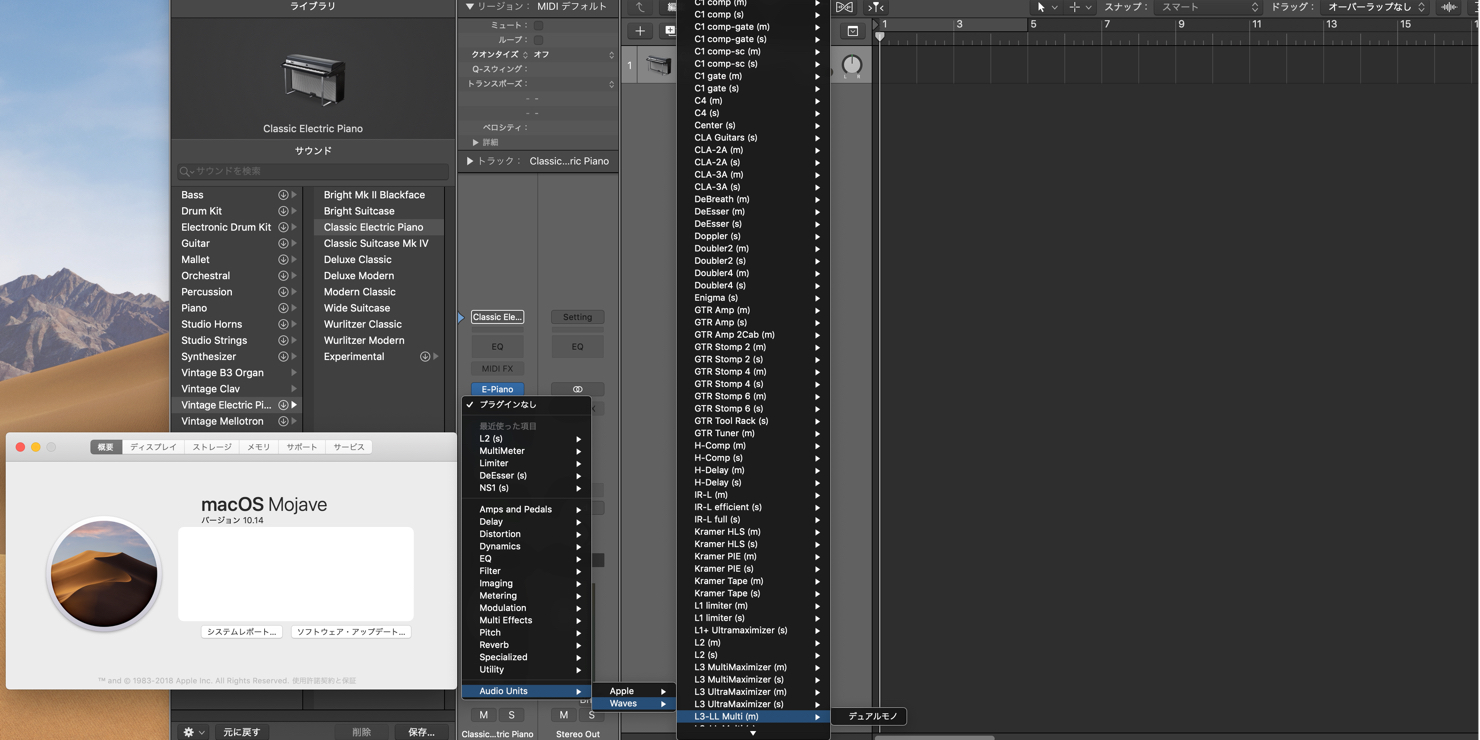Select the dual mono submenu option
The width and height of the screenshot is (1480, 740).
pyautogui.click(x=873, y=716)
